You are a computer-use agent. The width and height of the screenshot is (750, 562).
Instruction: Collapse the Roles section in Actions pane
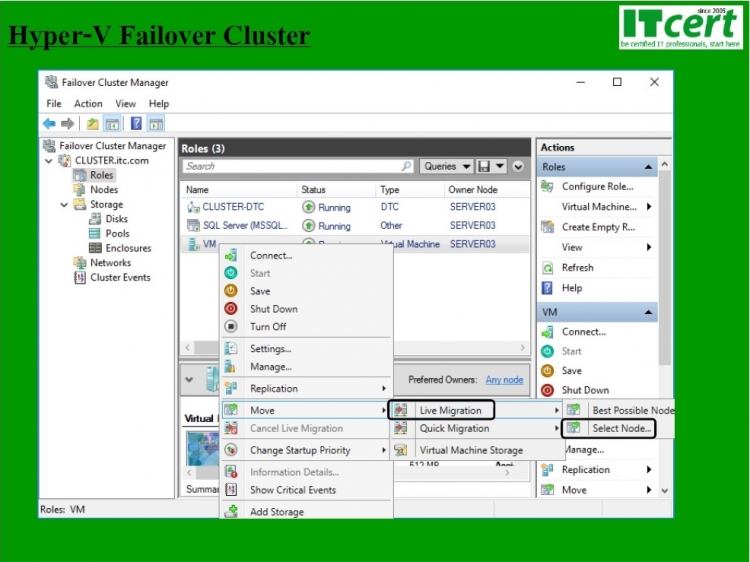pos(648,167)
